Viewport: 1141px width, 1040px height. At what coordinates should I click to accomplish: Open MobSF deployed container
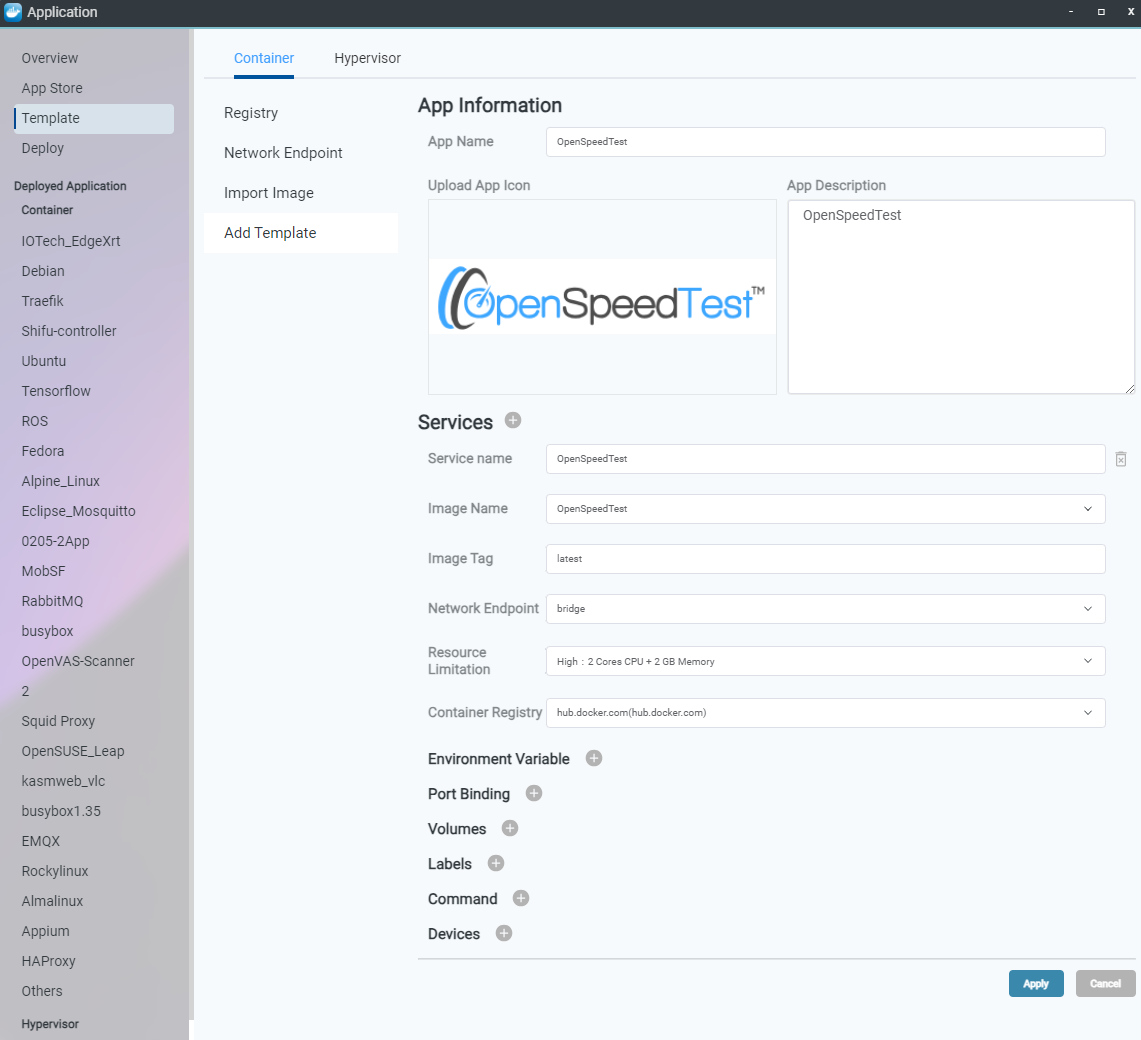pos(43,571)
